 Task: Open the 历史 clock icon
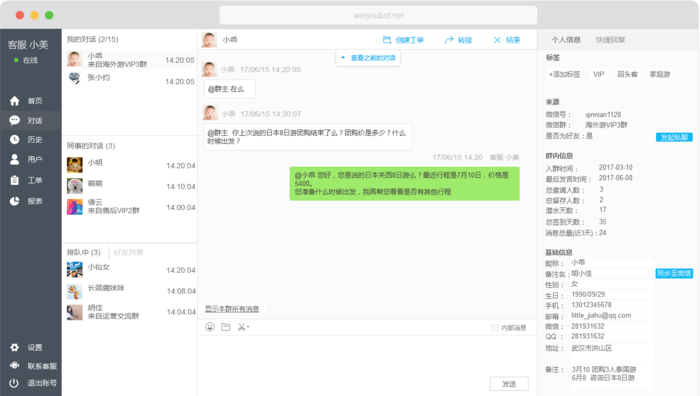15,140
